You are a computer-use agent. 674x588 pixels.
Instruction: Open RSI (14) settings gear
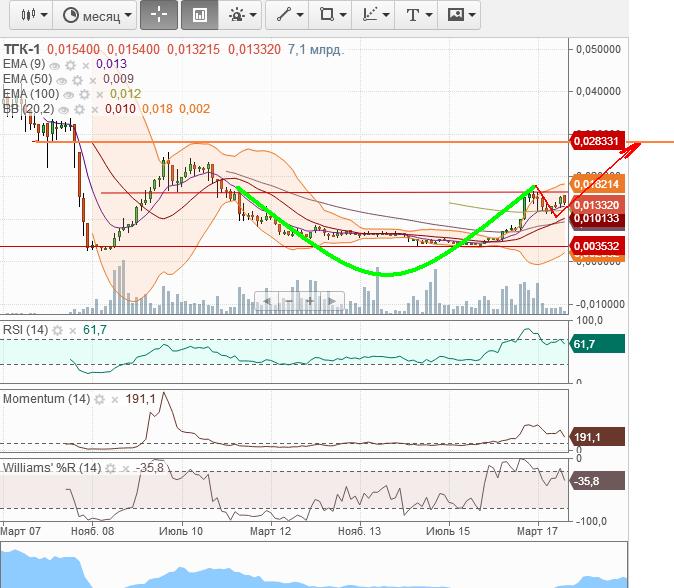(58, 331)
